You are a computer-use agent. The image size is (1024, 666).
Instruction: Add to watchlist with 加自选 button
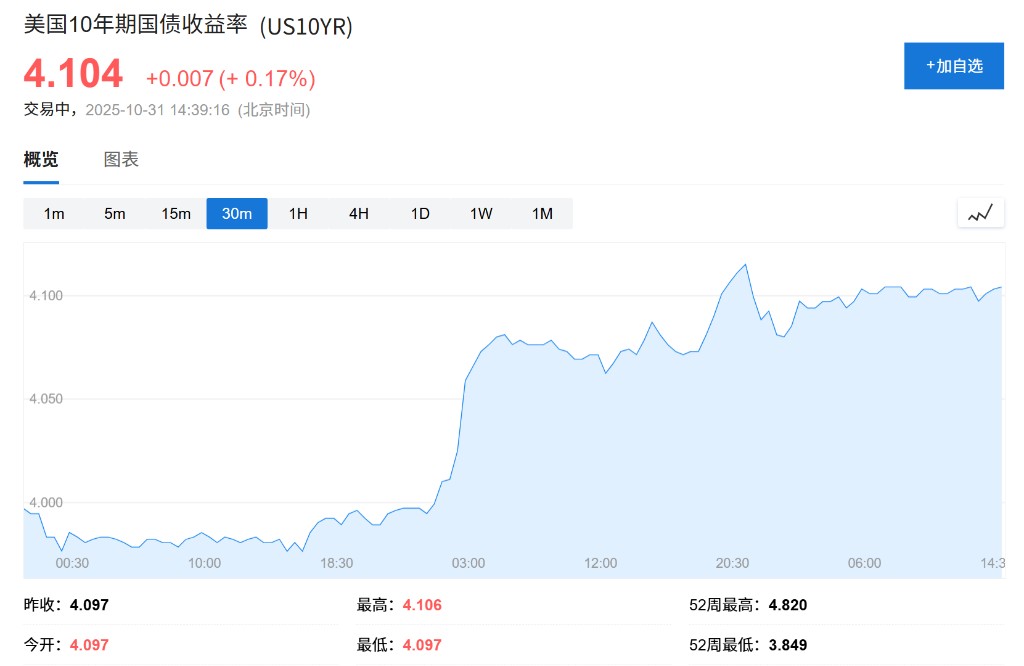tap(953, 66)
